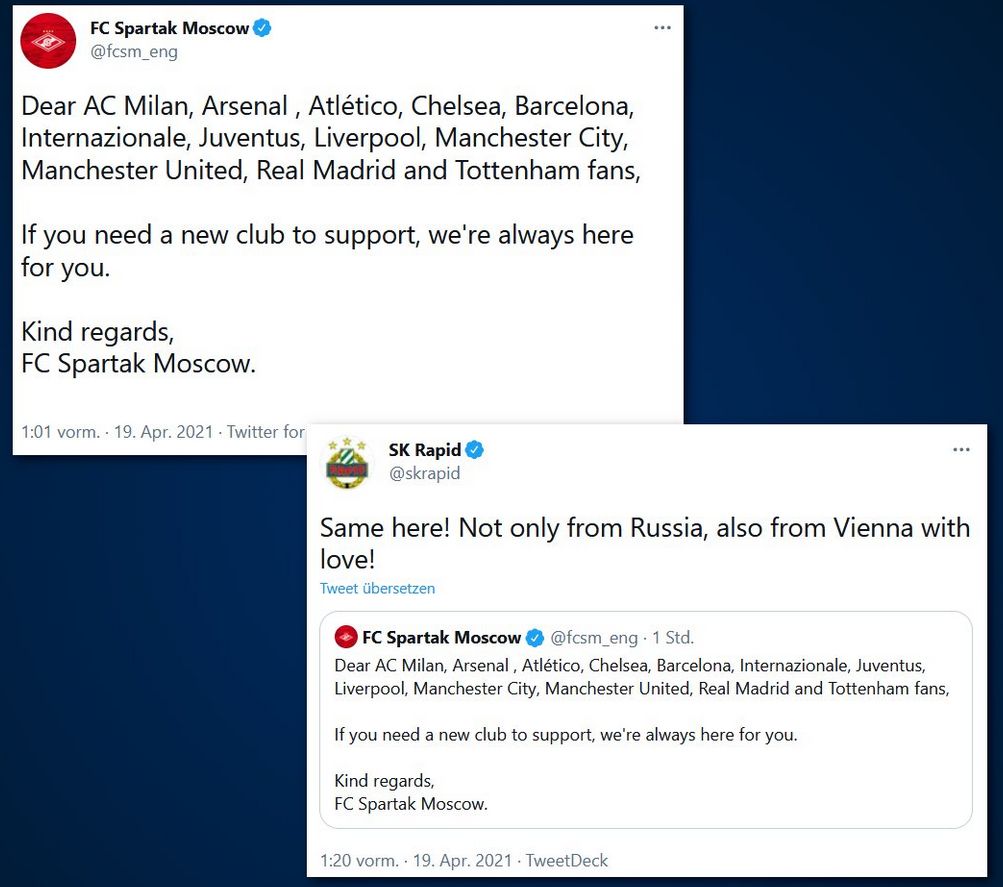The height and width of the screenshot is (887, 1003).
Task: Open the quoted Spartak tweet body text
Action: pos(642,734)
